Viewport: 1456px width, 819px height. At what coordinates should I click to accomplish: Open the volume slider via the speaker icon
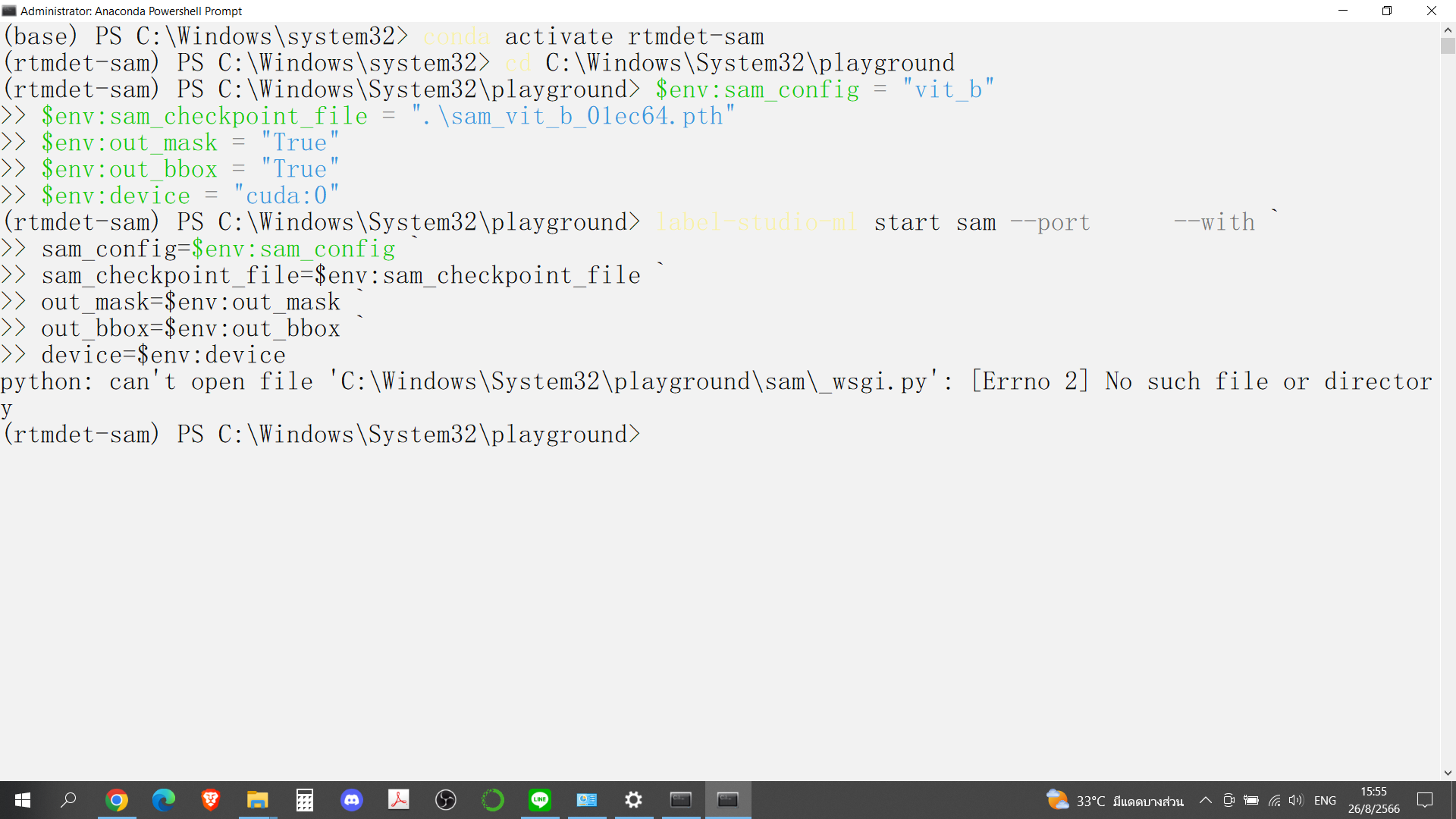[x=1295, y=800]
